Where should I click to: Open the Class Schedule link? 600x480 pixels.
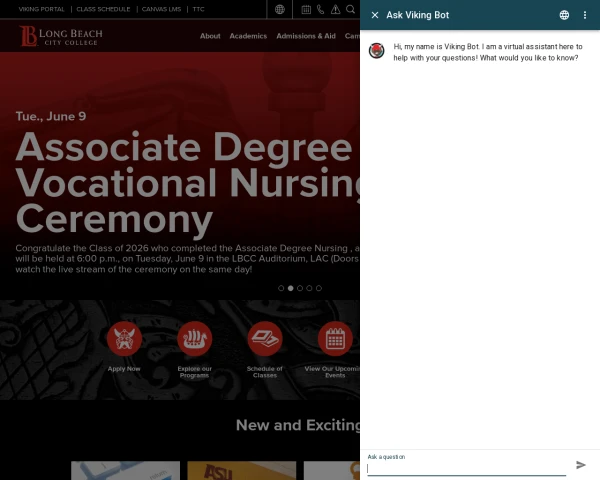pos(103,9)
